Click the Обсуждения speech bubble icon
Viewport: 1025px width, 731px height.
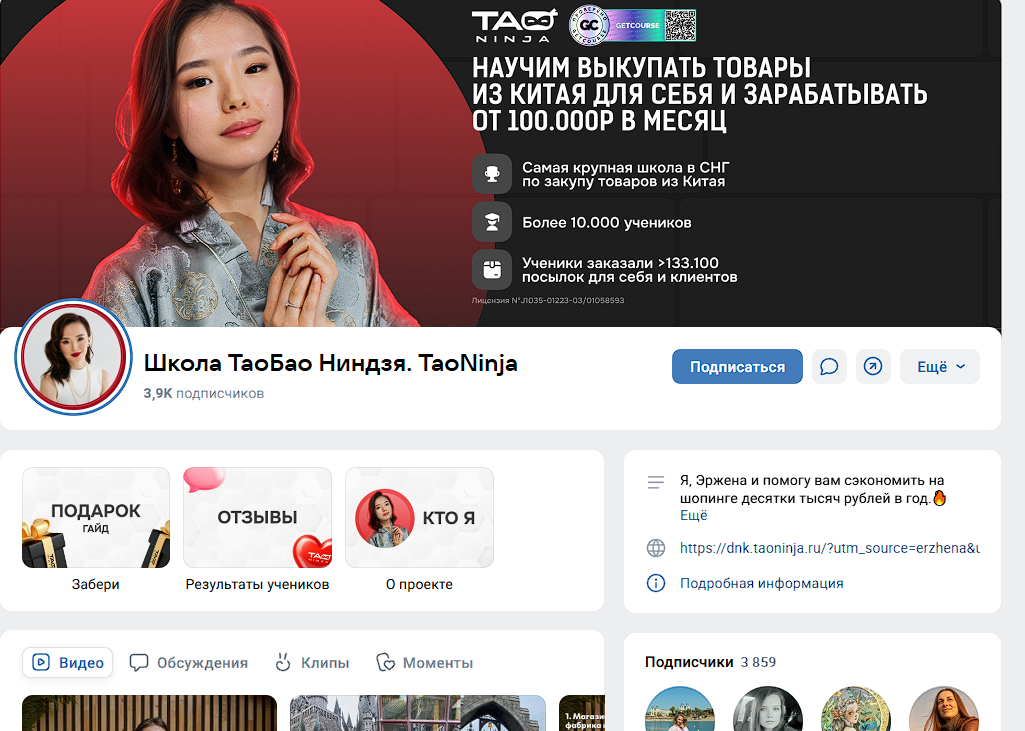(140, 662)
